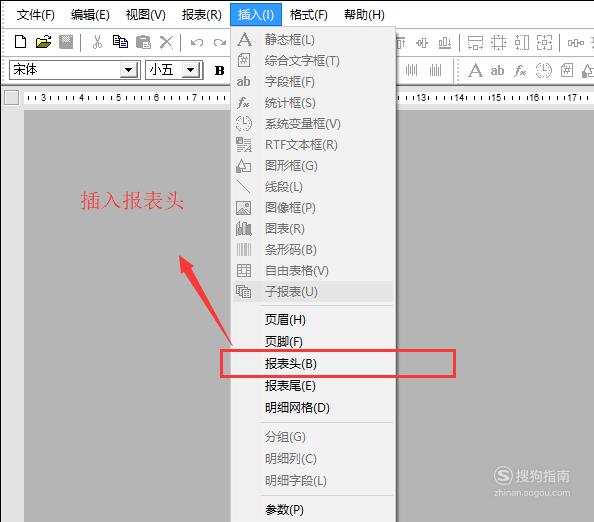Cut the selected item

click(97, 42)
